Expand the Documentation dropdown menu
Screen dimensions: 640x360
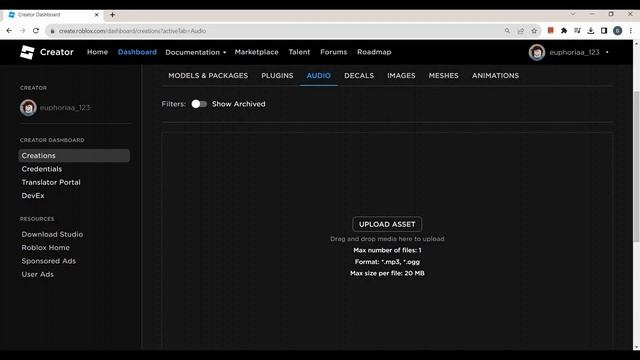coord(196,52)
